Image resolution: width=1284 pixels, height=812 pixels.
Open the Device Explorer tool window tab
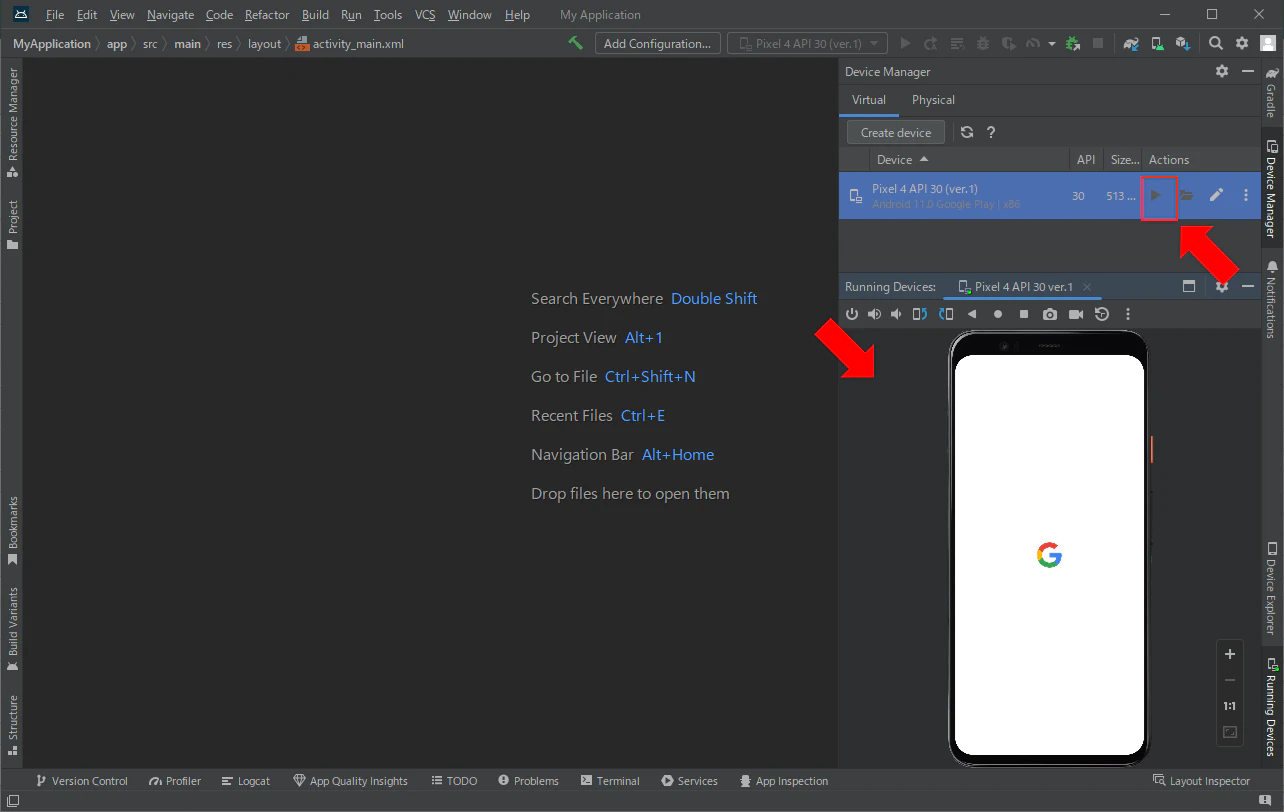[x=1271, y=588]
